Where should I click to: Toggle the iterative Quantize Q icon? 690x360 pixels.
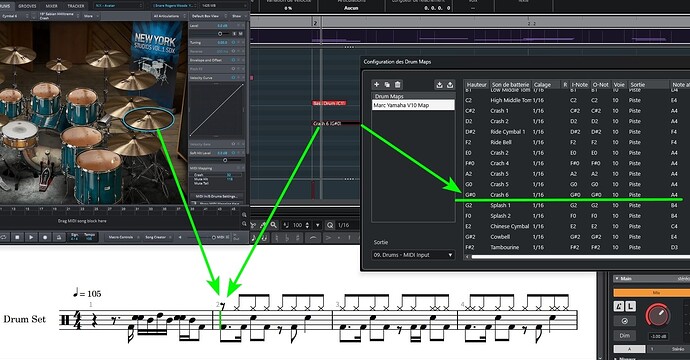coord(330,225)
